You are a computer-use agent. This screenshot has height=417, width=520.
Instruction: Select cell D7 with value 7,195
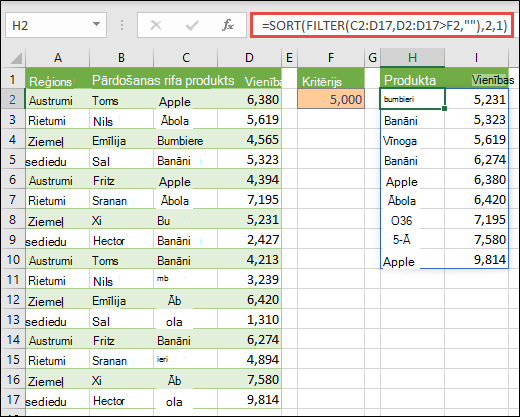pos(249,199)
